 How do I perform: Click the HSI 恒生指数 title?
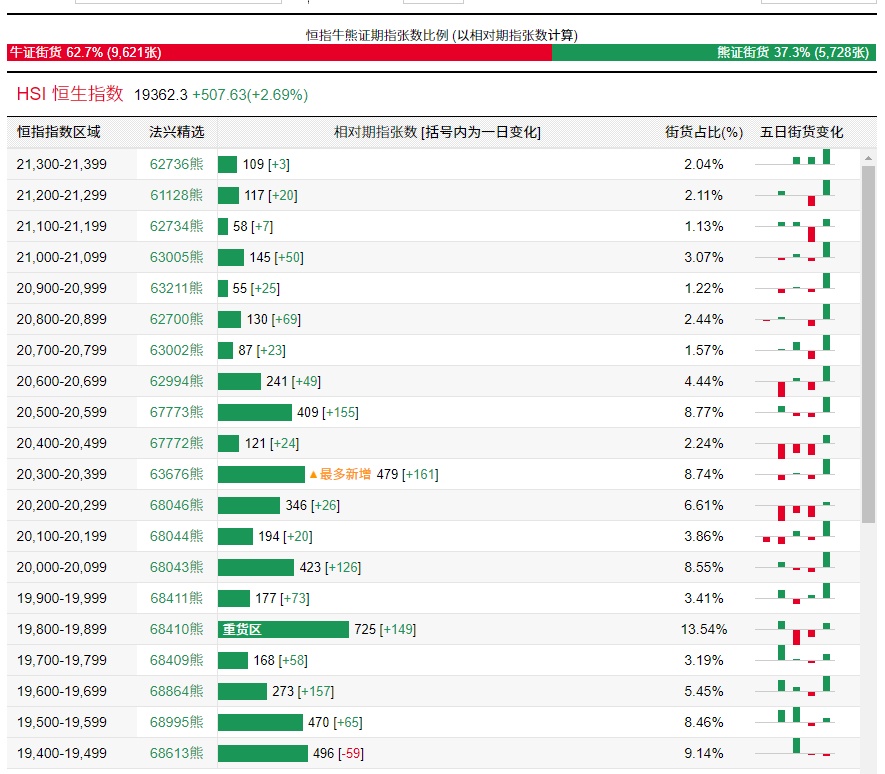tap(70, 94)
